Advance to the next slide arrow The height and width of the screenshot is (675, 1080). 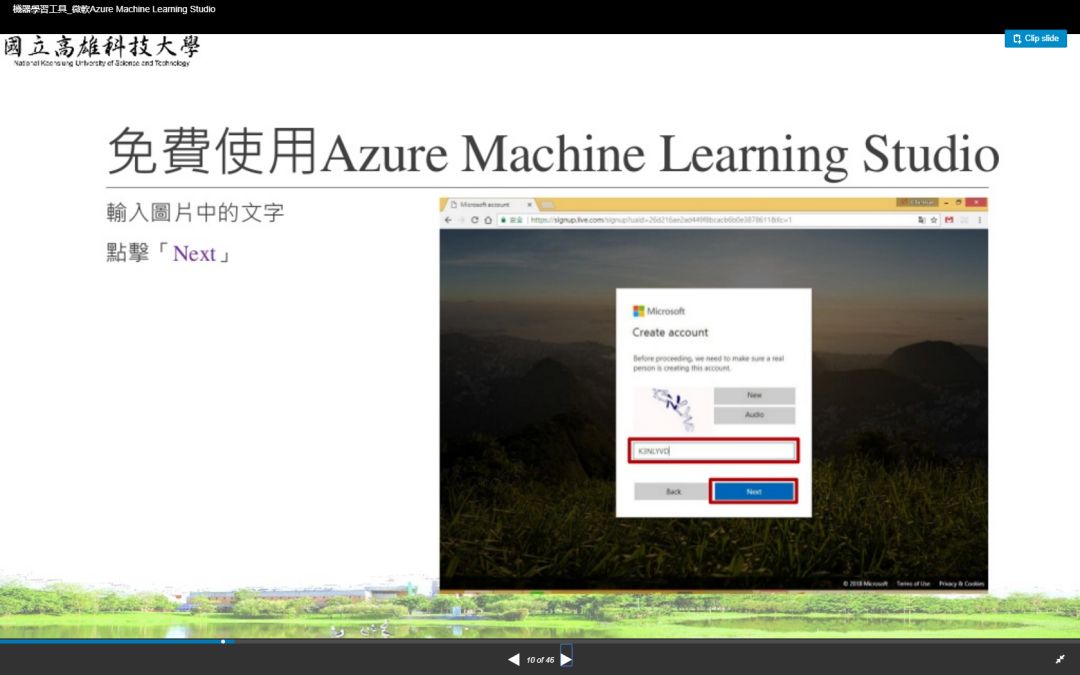(566, 659)
